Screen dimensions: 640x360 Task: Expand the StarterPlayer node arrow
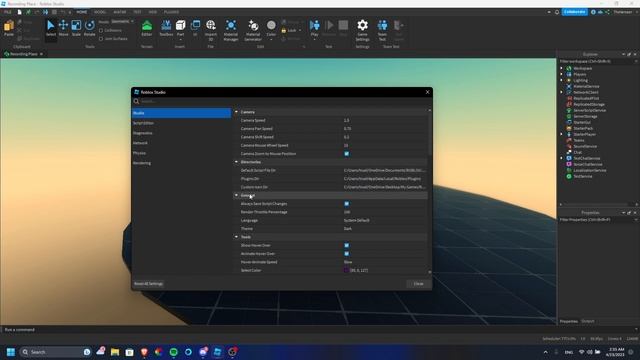pyautogui.click(x=562, y=134)
